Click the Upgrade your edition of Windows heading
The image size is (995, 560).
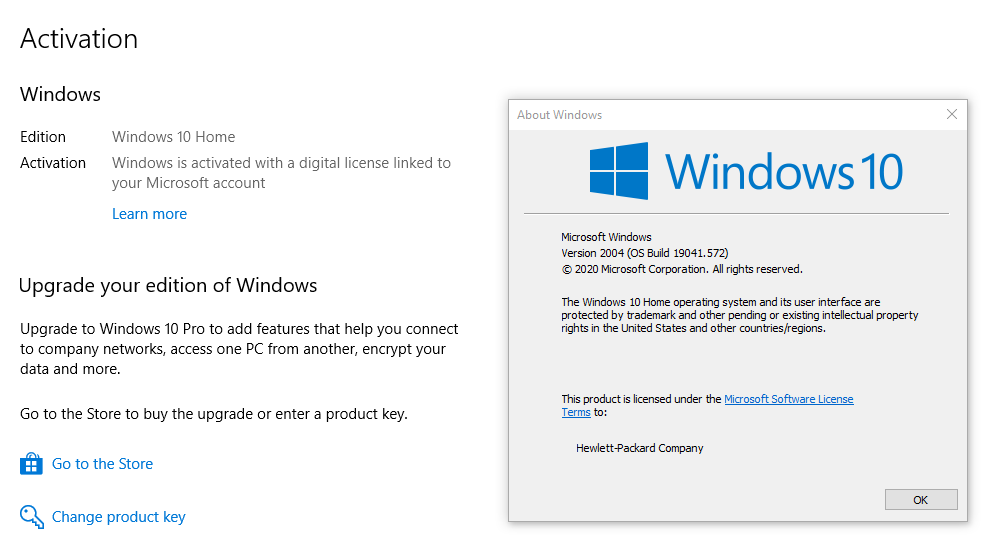click(168, 286)
